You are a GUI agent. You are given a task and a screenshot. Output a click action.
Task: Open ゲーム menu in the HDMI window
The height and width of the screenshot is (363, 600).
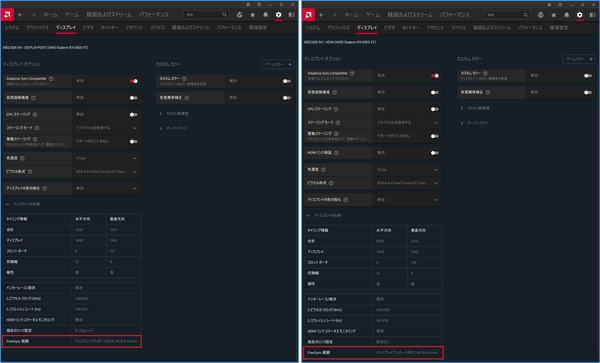[x=373, y=15]
